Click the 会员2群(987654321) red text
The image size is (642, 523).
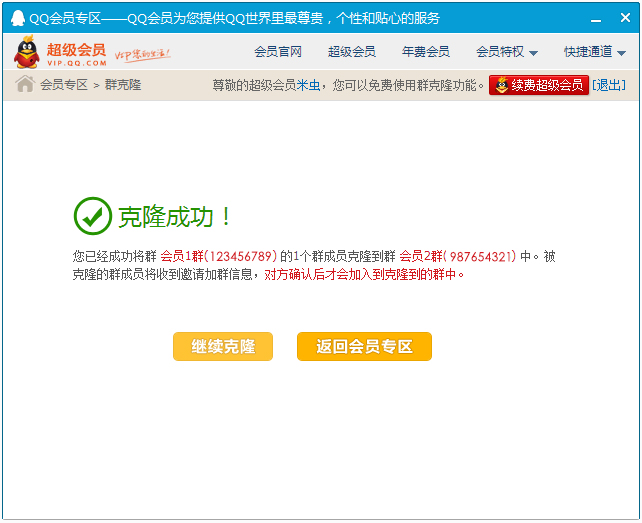point(458,256)
